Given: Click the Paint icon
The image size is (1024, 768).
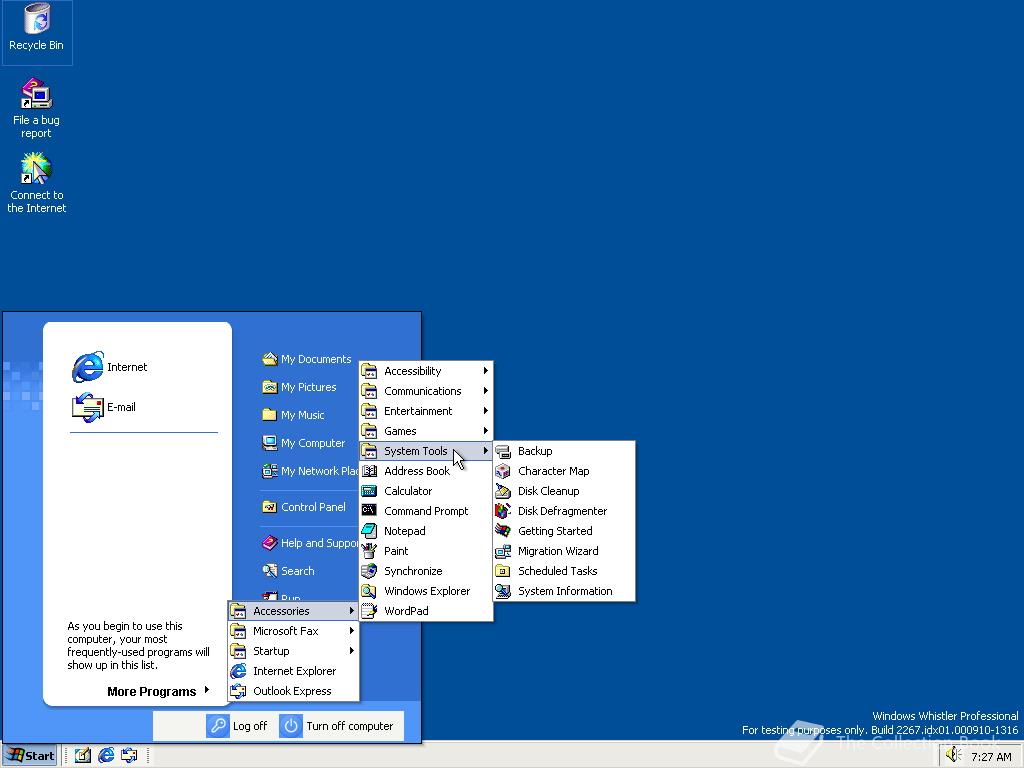Looking at the screenshot, I should coord(369,551).
